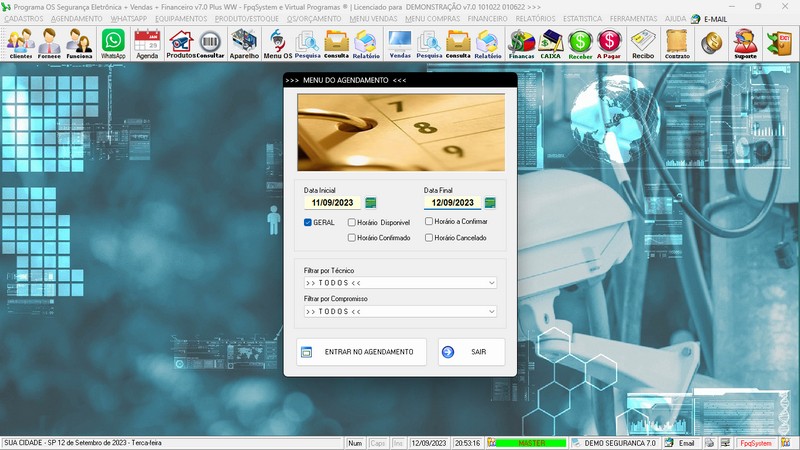Open the Recibo toolbar icon
Image resolution: width=800 pixels, height=450 pixels.
[643, 43]
